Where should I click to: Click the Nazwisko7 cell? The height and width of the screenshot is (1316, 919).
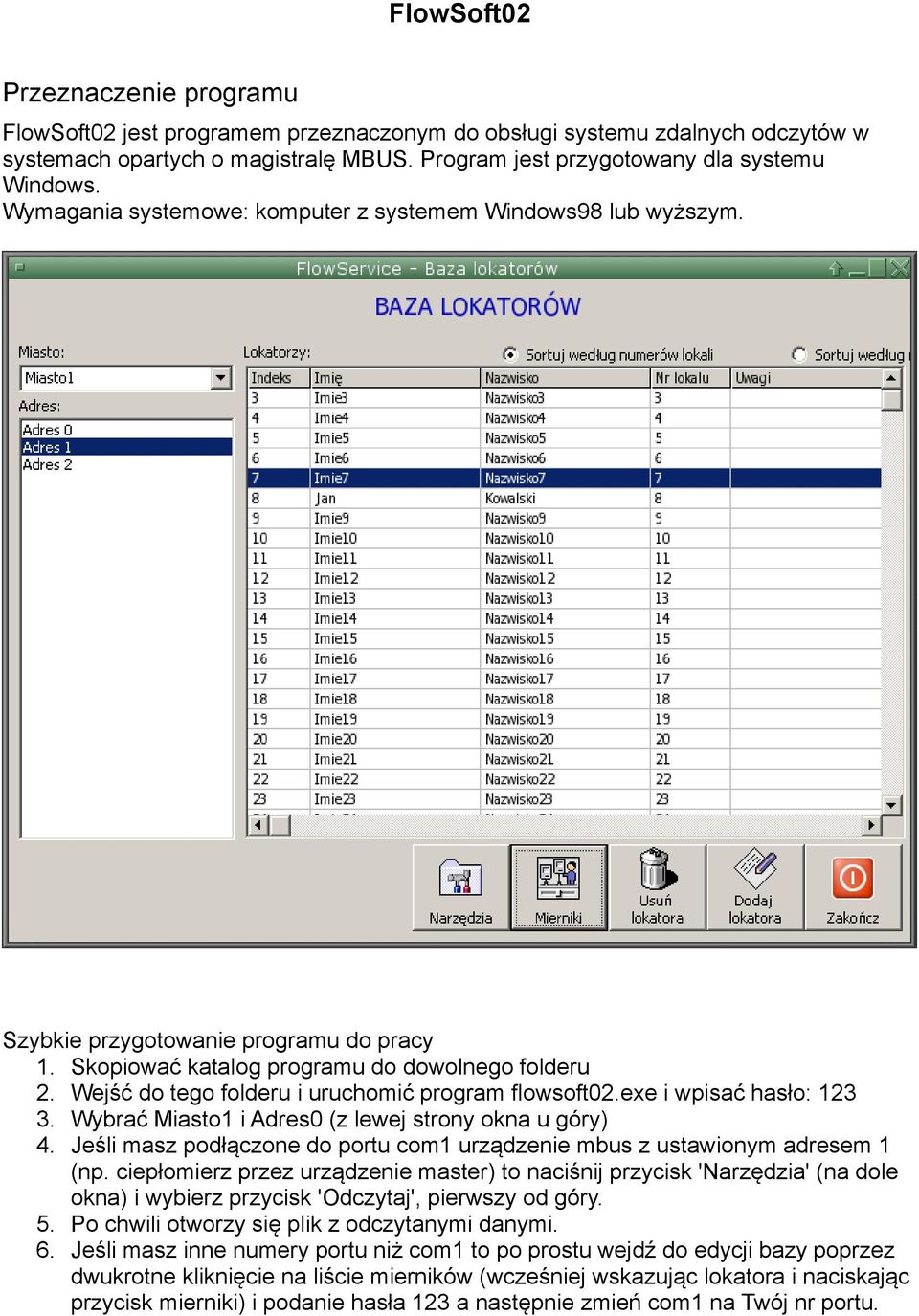565,478
